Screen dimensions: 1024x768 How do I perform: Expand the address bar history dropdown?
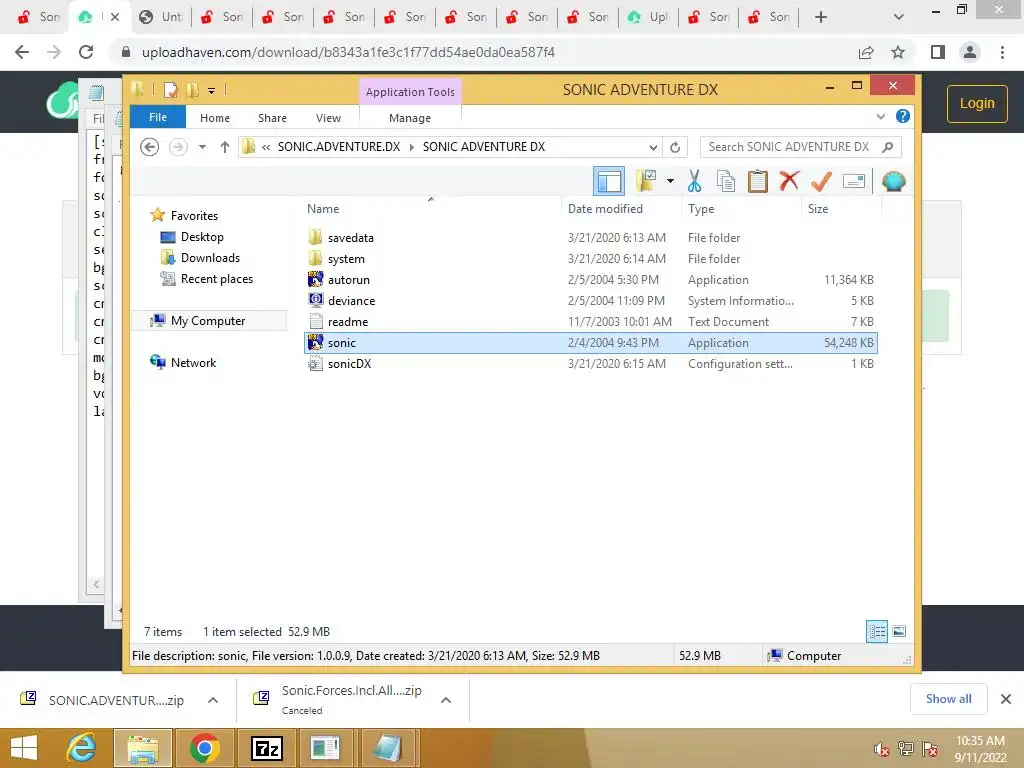tap(653, 147)
